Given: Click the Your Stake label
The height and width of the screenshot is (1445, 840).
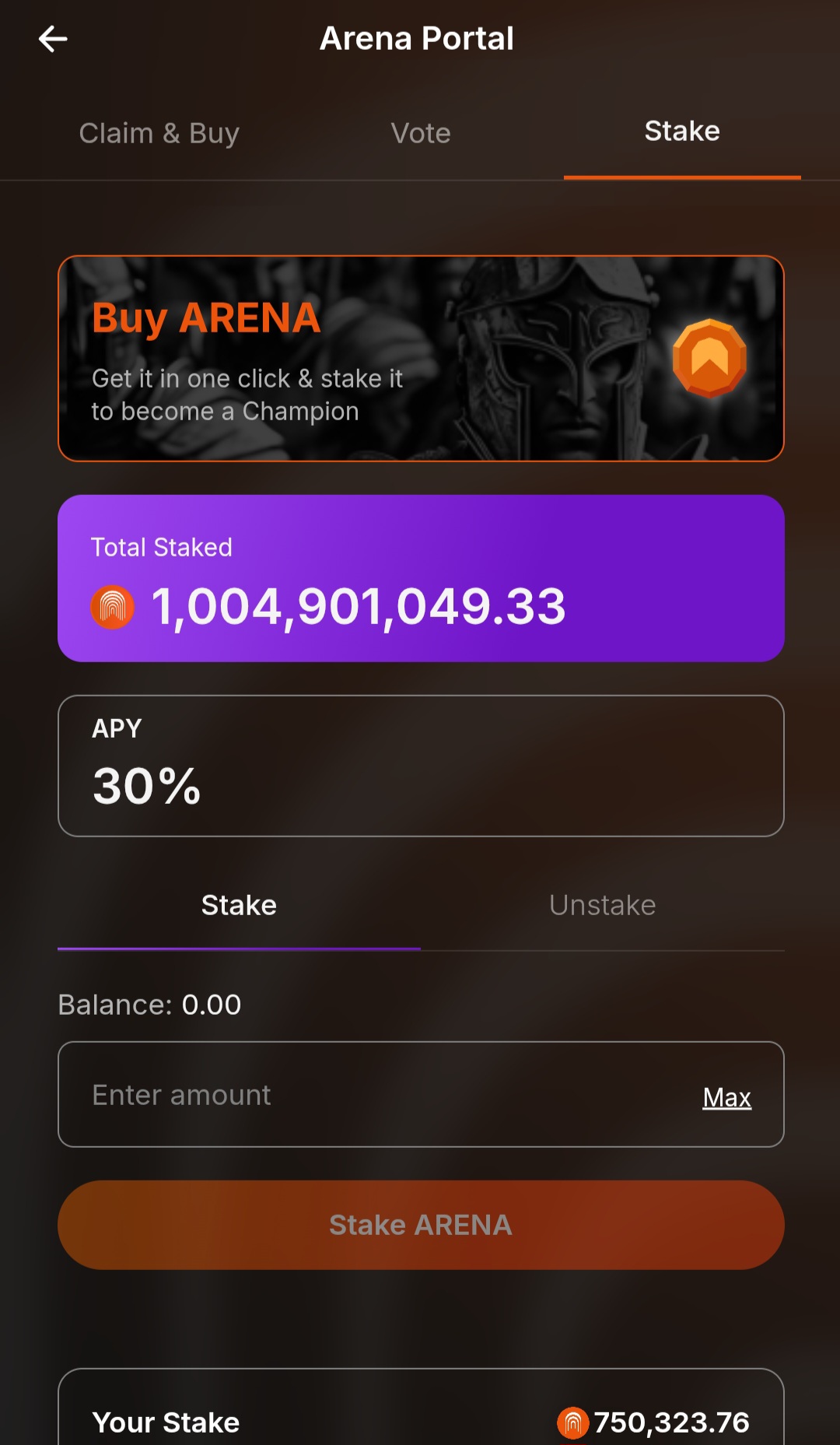Looking at the screenshot, I should pyautogui.click(x=166, y=1422).
